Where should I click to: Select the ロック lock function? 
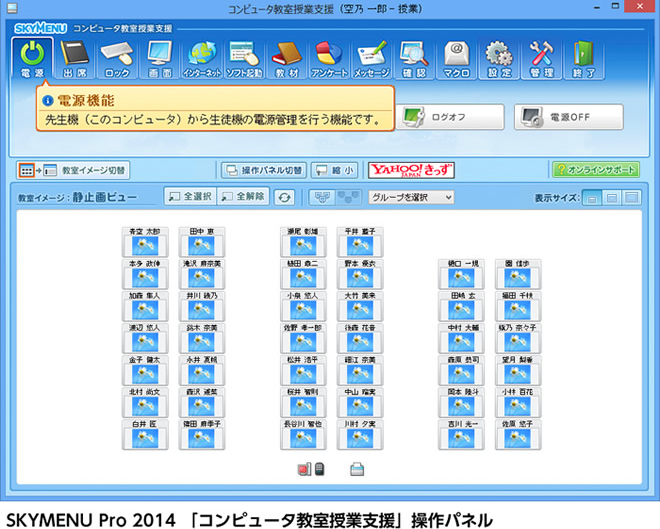pos(117,58)
